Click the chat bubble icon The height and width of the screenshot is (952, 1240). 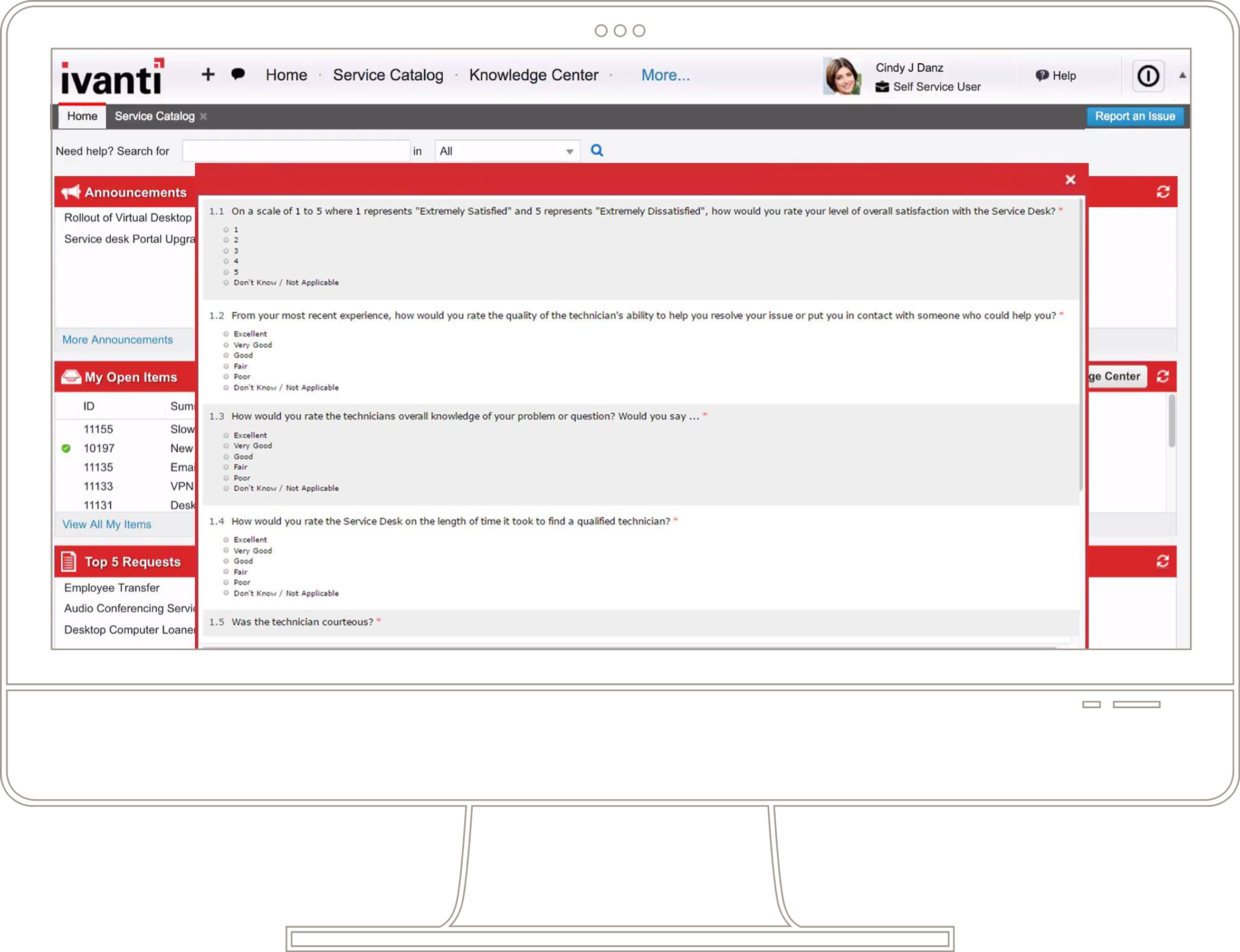click(237, 75)
